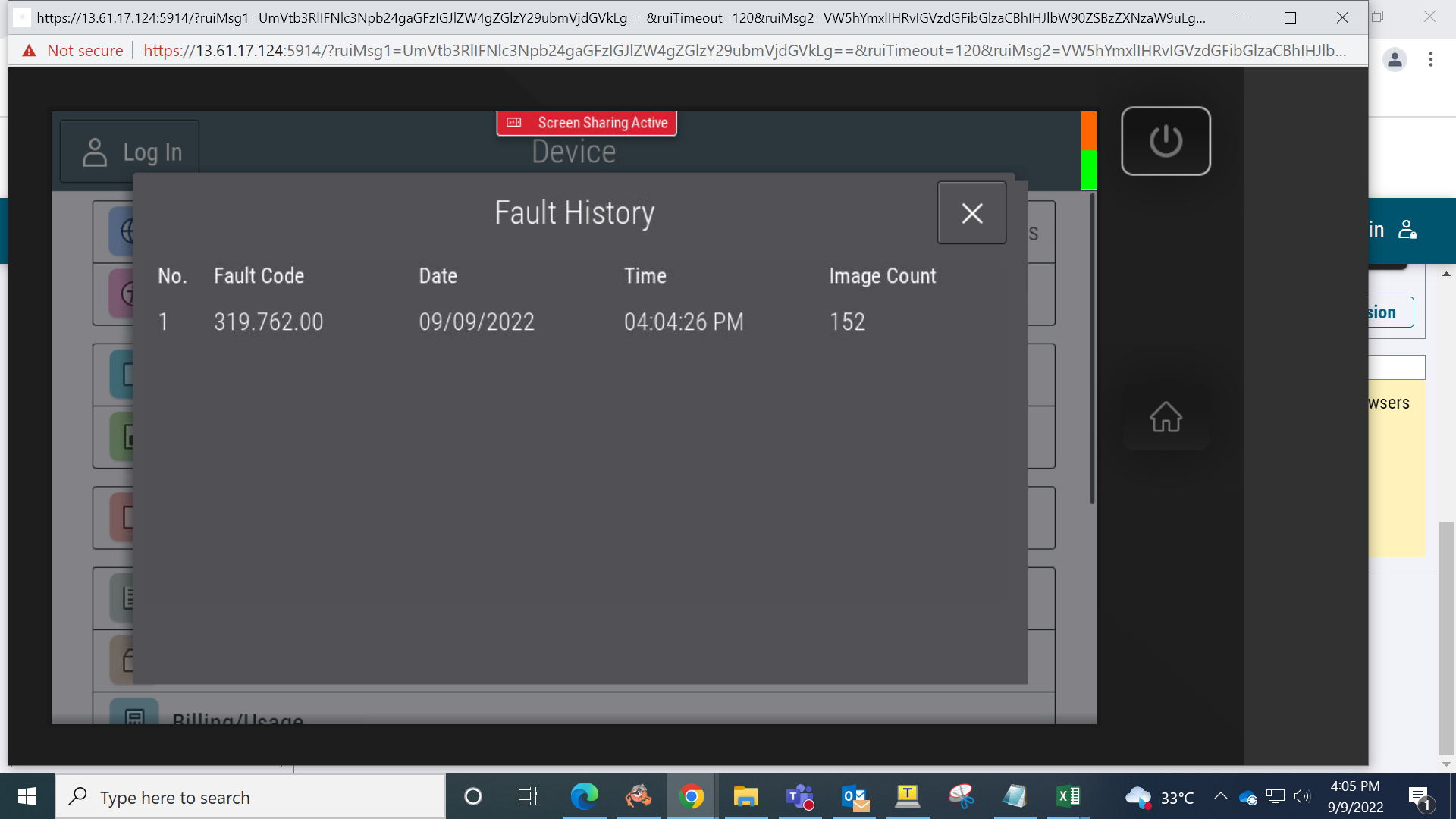Screen dimensions: 1456x819
Task: Click the address bar URL
Action: coord(745,51)
